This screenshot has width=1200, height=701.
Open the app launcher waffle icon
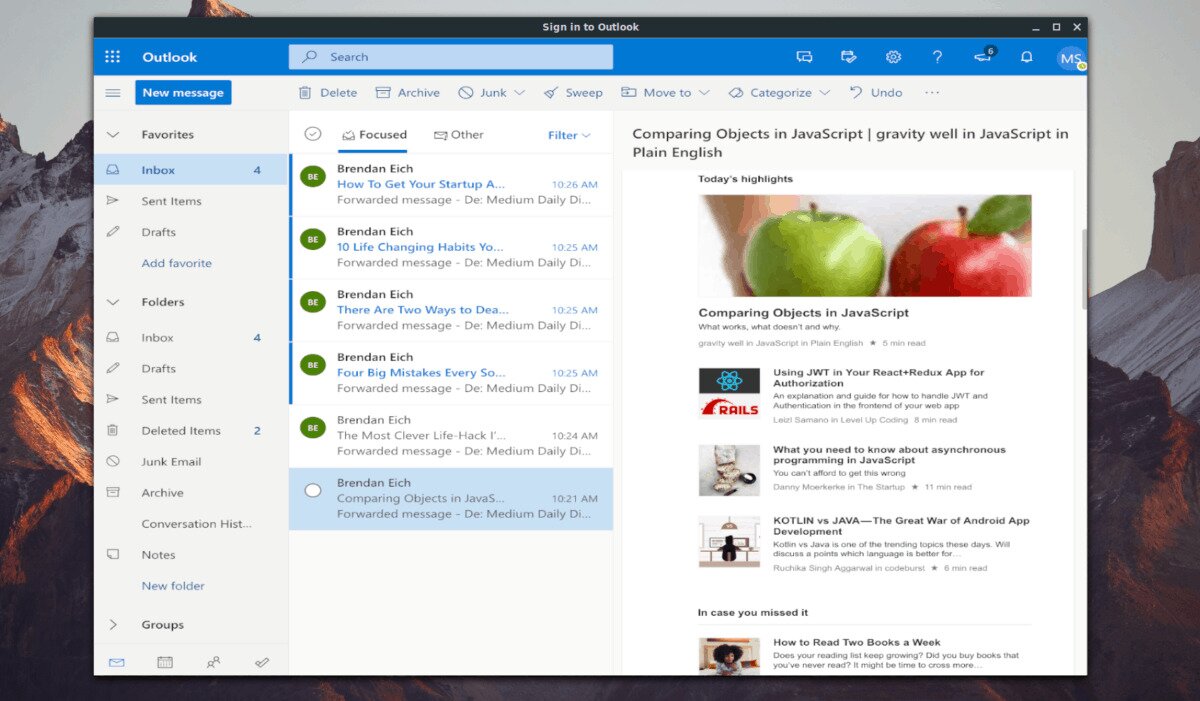click(113, 57)
